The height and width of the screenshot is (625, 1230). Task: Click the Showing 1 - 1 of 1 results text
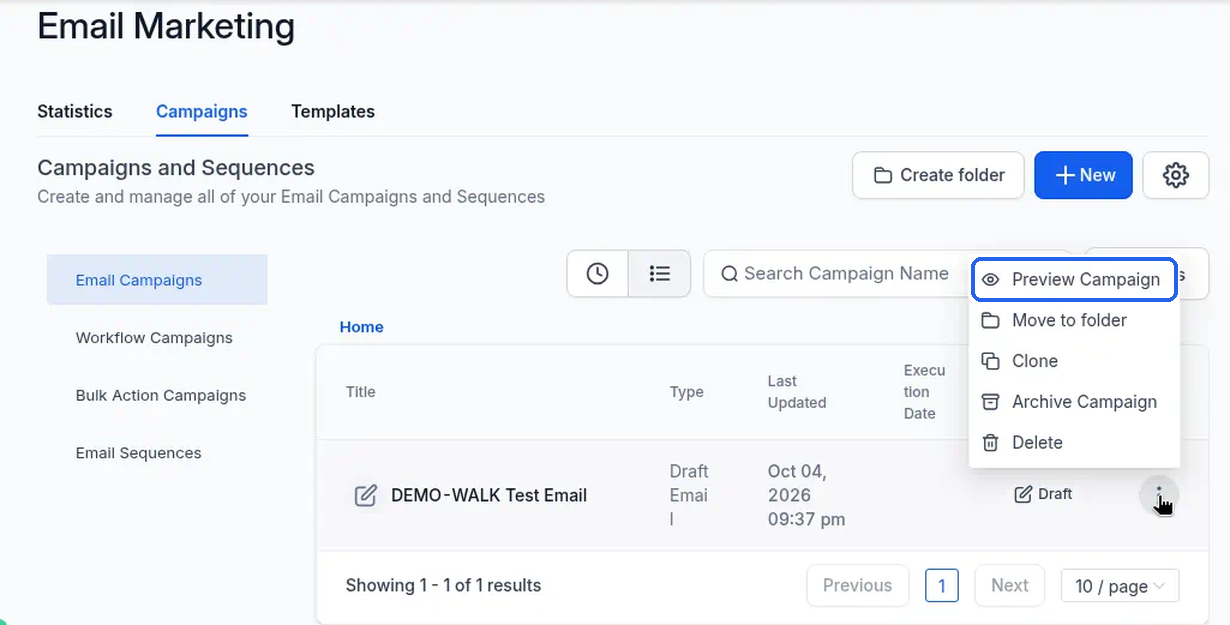click(x=443, y=586)
